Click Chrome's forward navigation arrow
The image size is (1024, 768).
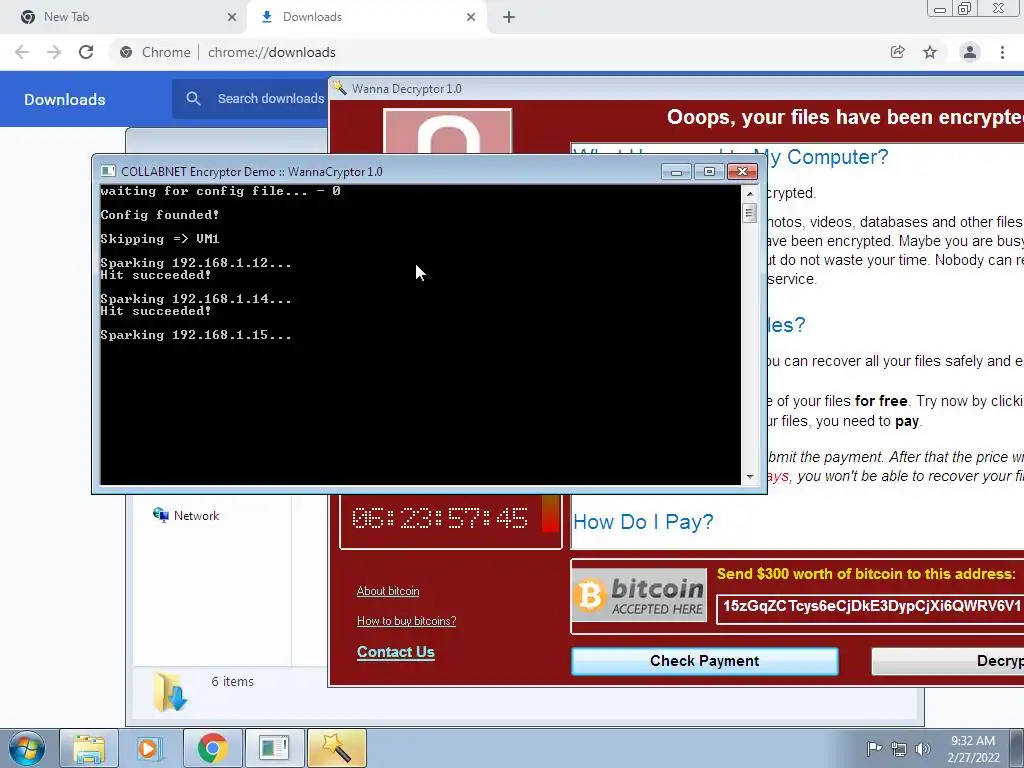click(54, 52)
